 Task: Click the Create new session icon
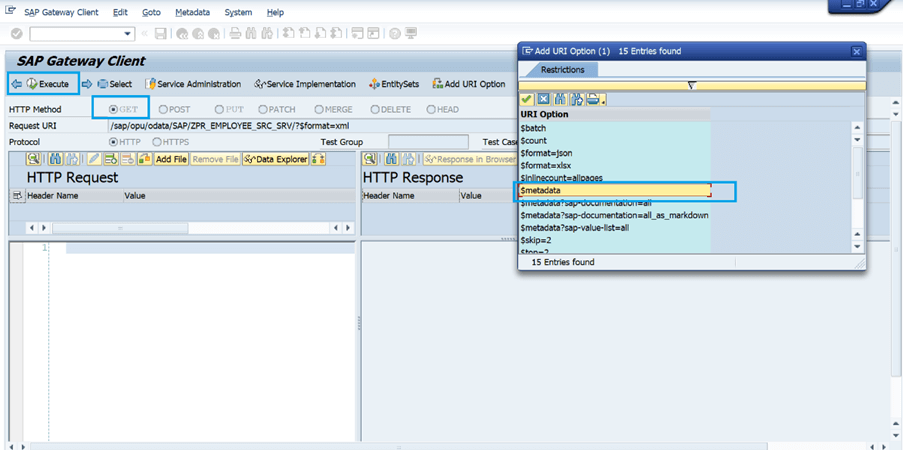(358, 33)
